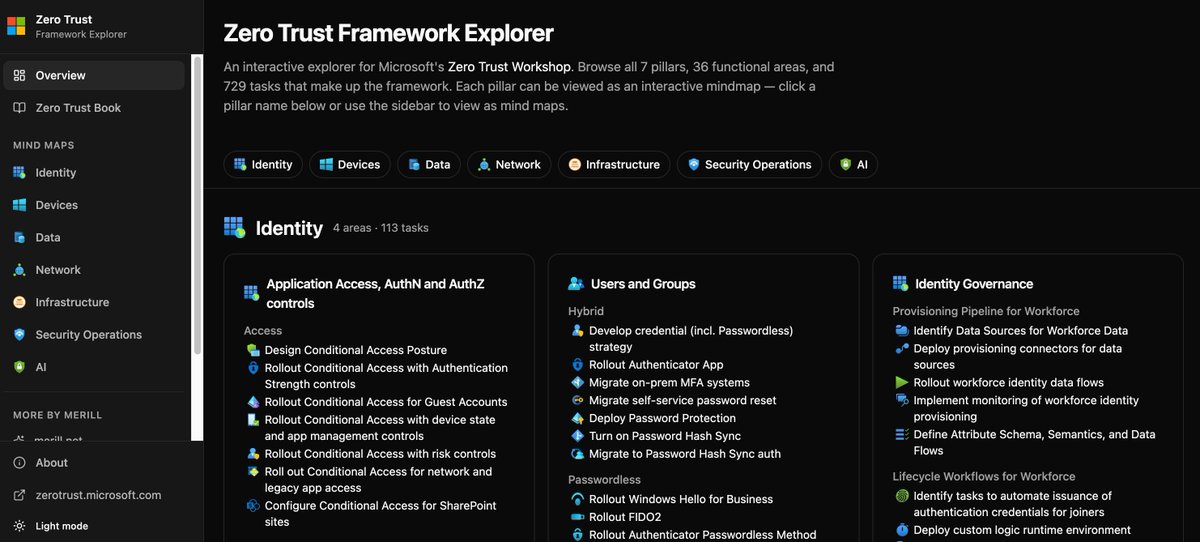Click the Security Operations pillar chip

tap(749, 164)
